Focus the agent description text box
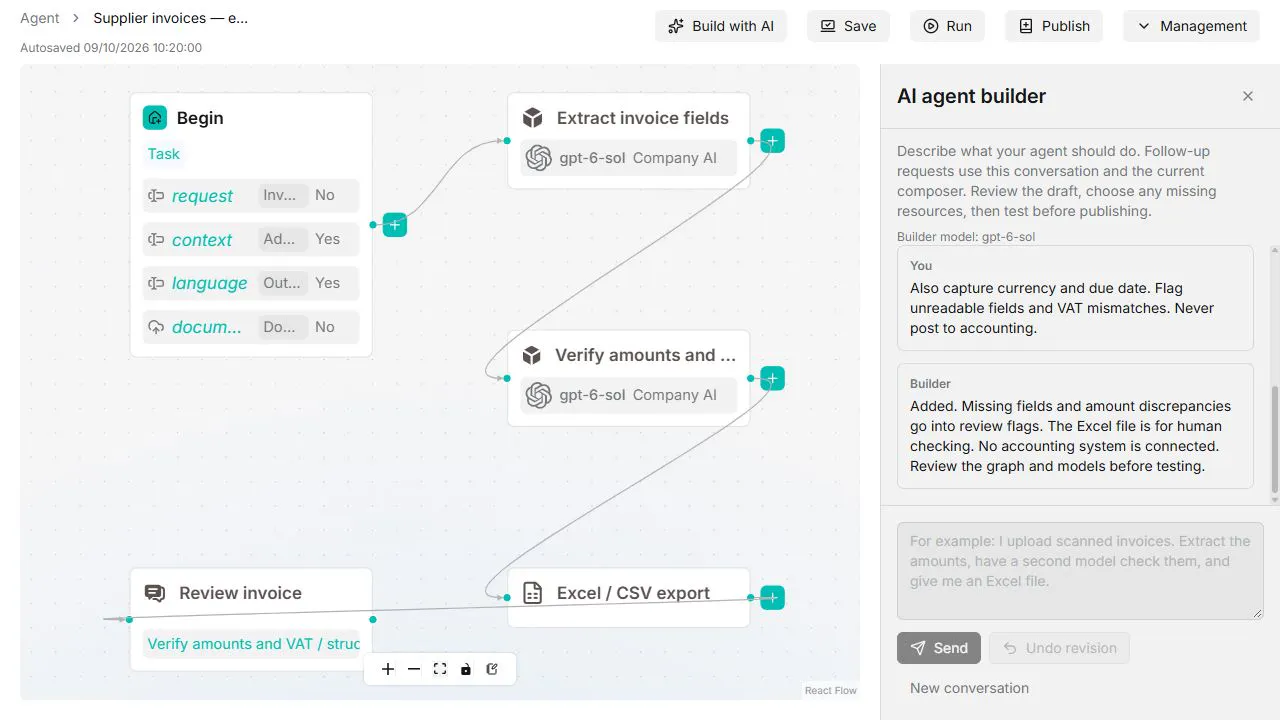The image size is (1280, 720). 1080,571
